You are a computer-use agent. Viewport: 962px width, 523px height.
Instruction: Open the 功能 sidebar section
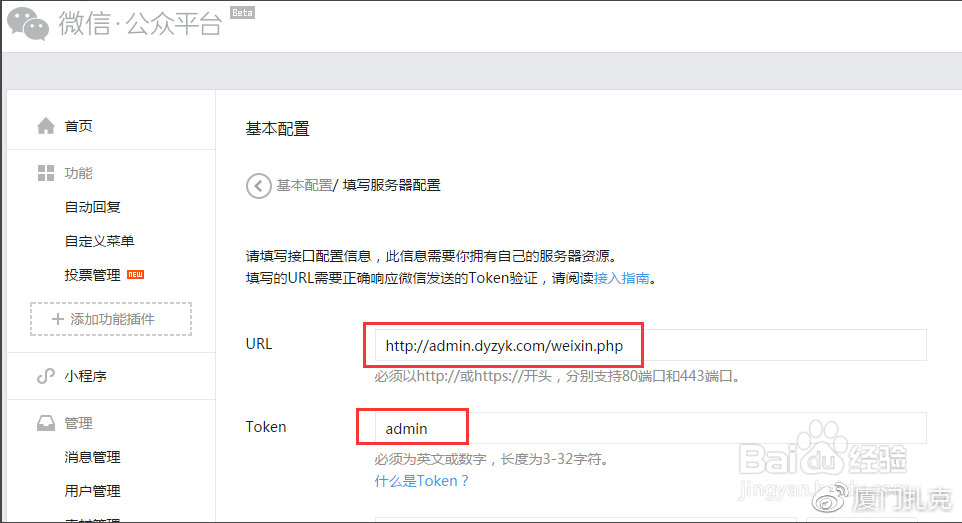point(79,173)
